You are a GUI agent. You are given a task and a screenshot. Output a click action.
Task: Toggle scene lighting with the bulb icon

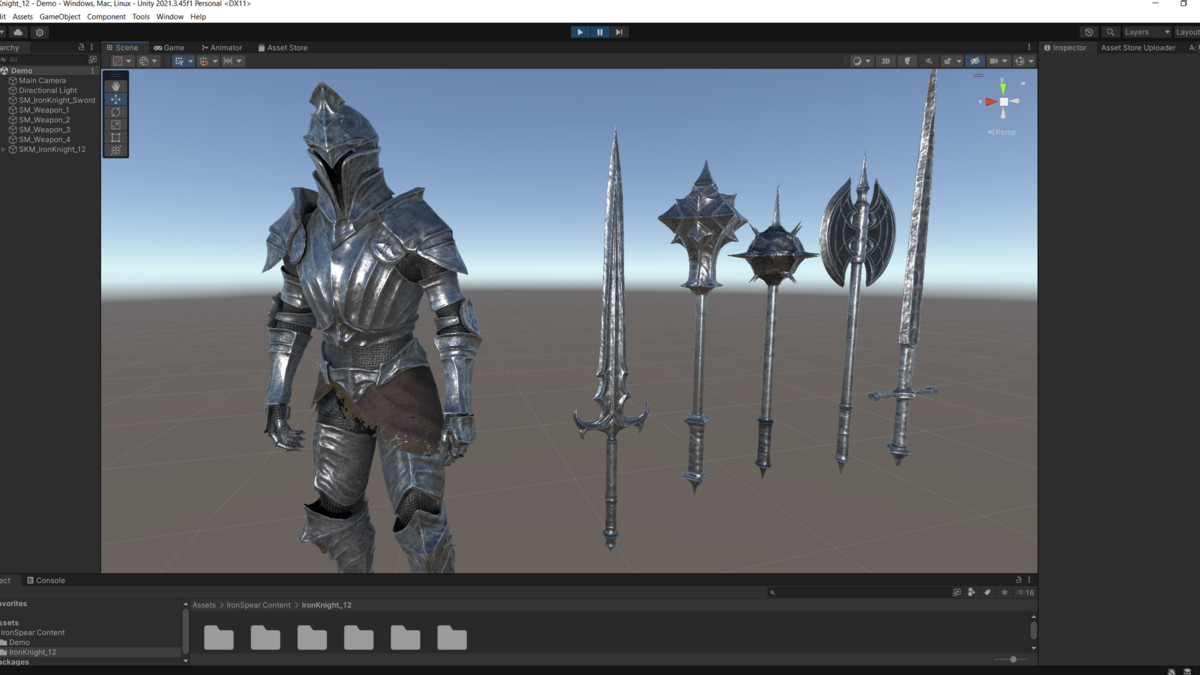pos(908,61)
